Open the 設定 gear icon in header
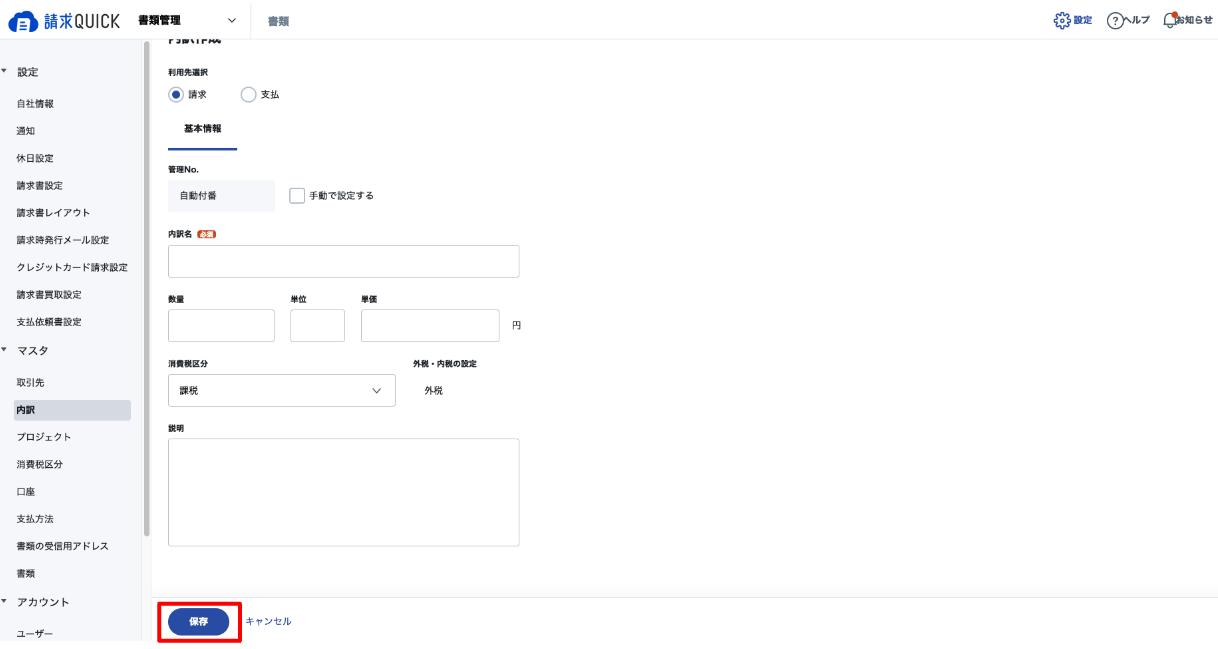1218x649 pixels. pyautogui.click(x=1062, y=20)
